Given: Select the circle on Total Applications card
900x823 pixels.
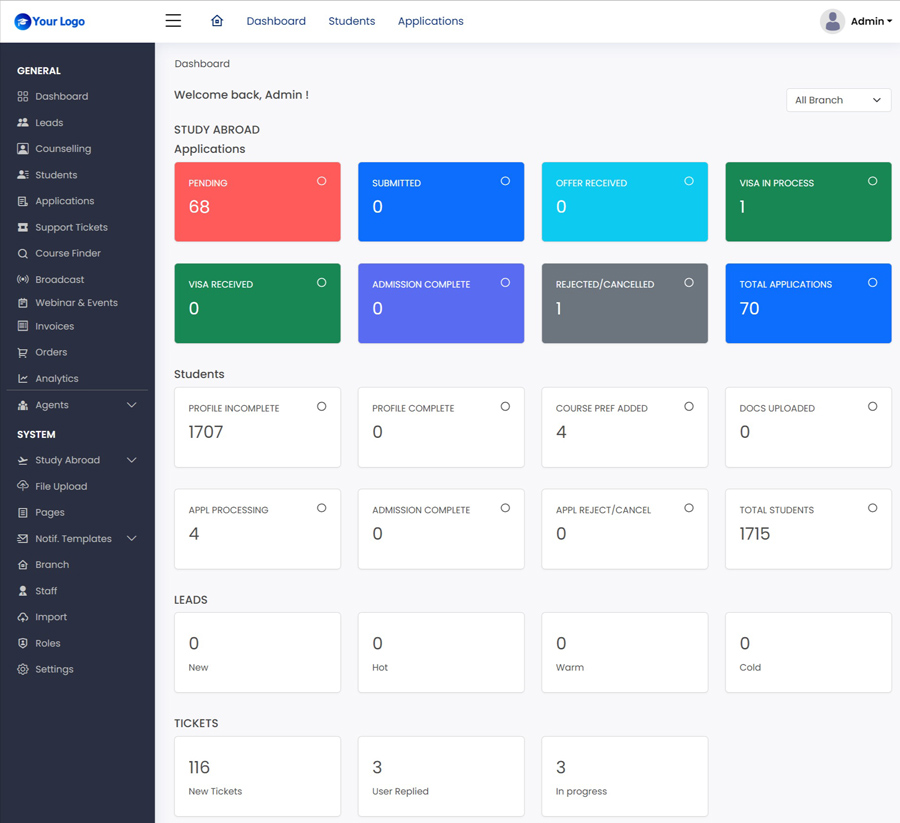Looking at the screenshot, I should point(872,282).
